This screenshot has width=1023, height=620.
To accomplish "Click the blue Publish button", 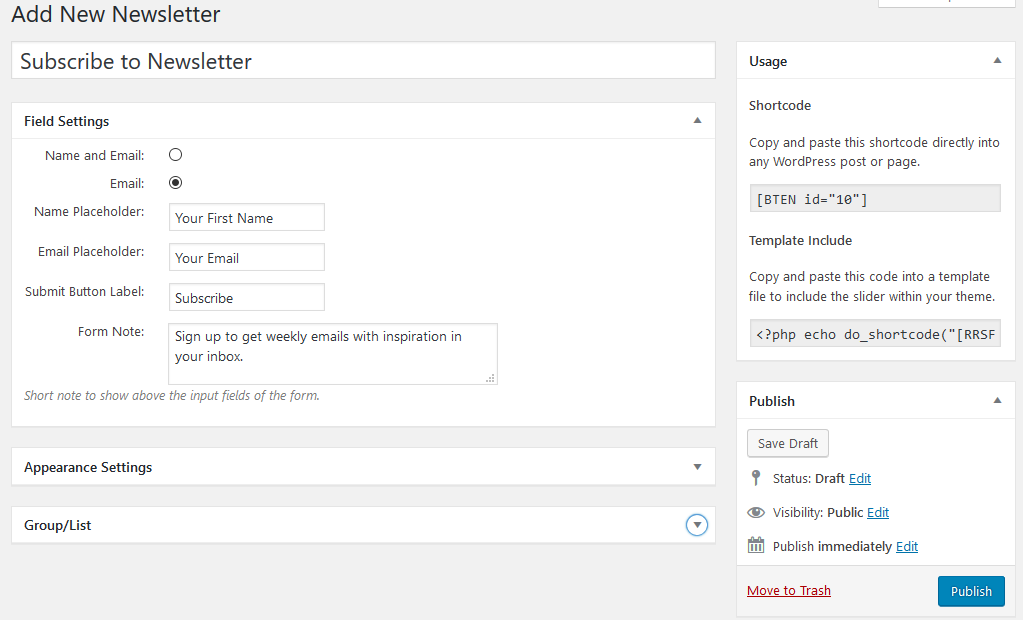I will [x=971, y=591].
